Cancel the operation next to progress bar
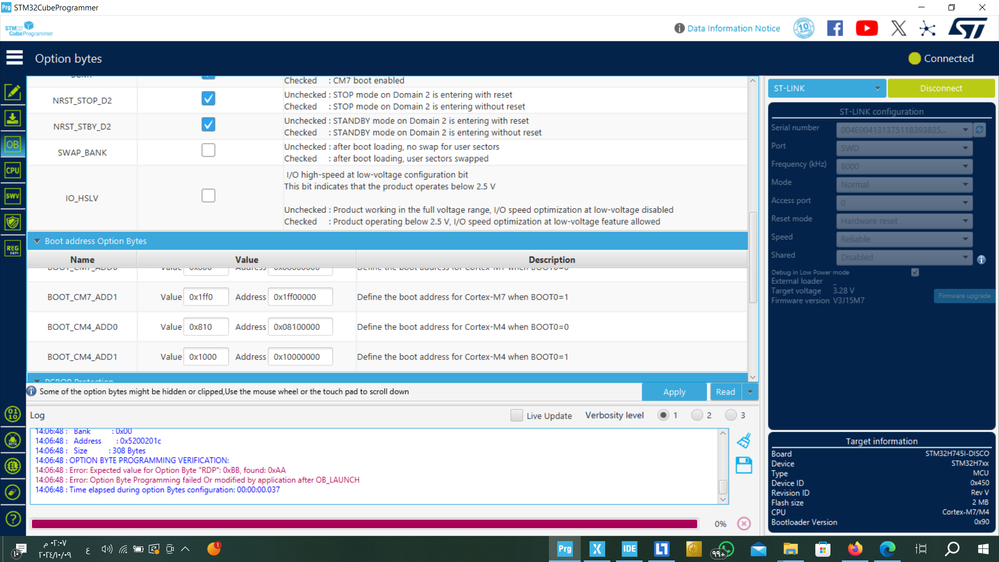This screenshot has height=562, width=999. (x=744, y=523)
